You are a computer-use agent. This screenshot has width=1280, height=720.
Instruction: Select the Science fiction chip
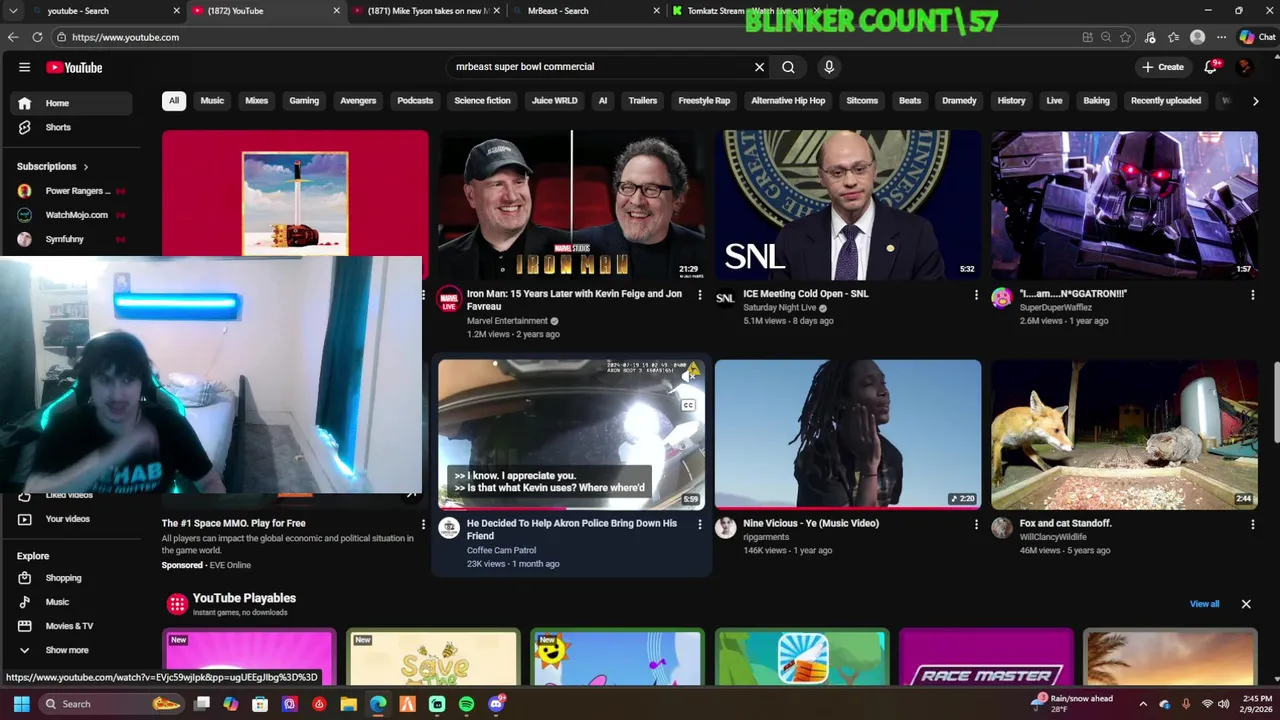(x=482, y=101)
